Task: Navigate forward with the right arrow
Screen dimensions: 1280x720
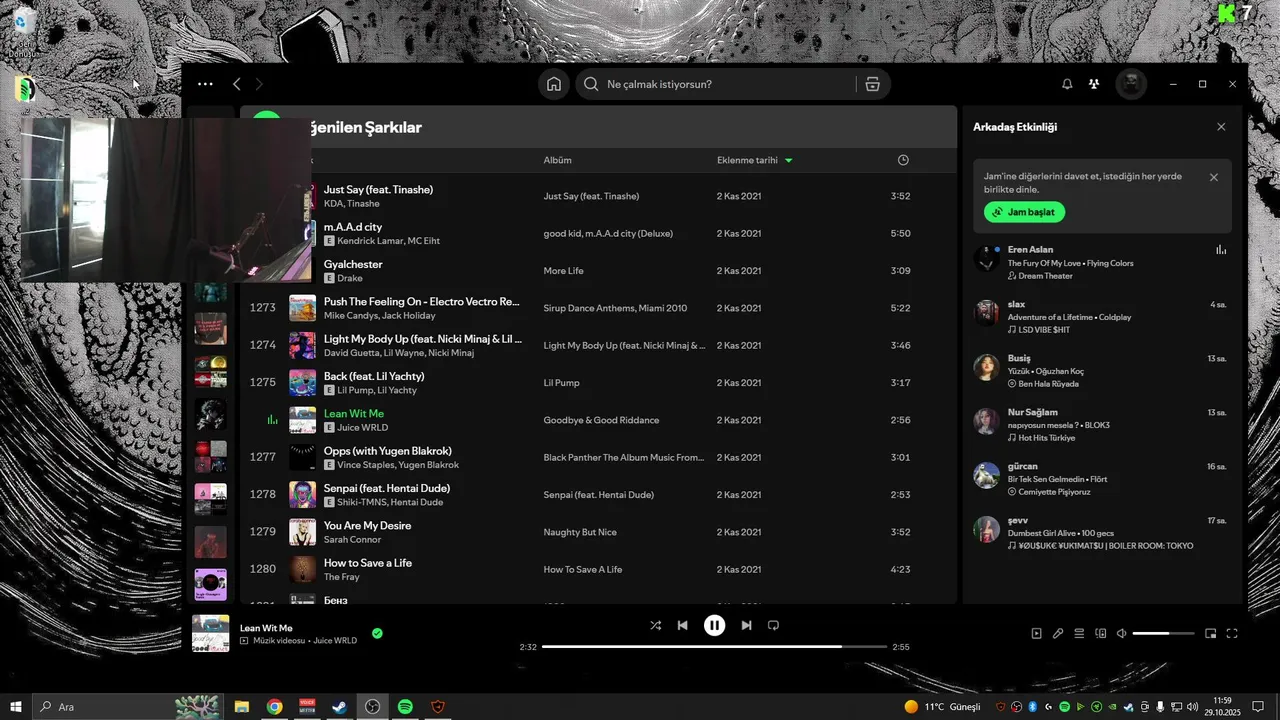Action: coord(259,84)
